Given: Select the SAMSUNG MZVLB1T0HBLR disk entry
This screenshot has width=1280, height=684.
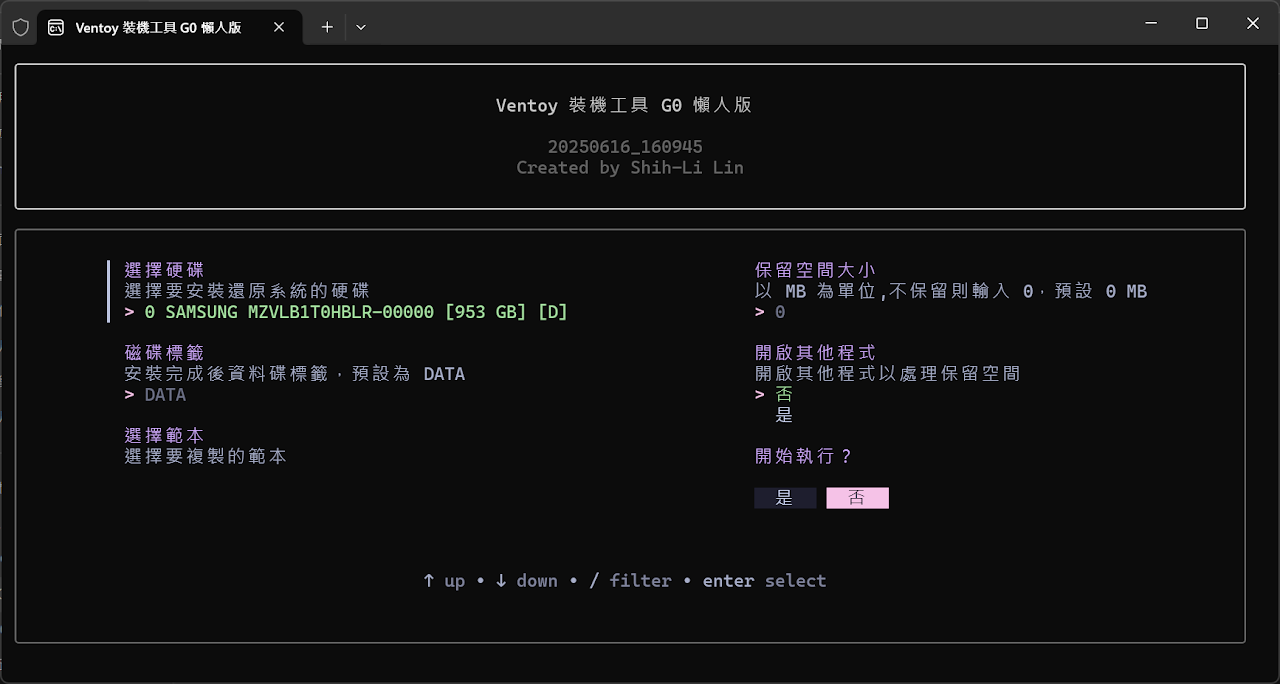Looking at the screenshot, I should tap(355, 312).
